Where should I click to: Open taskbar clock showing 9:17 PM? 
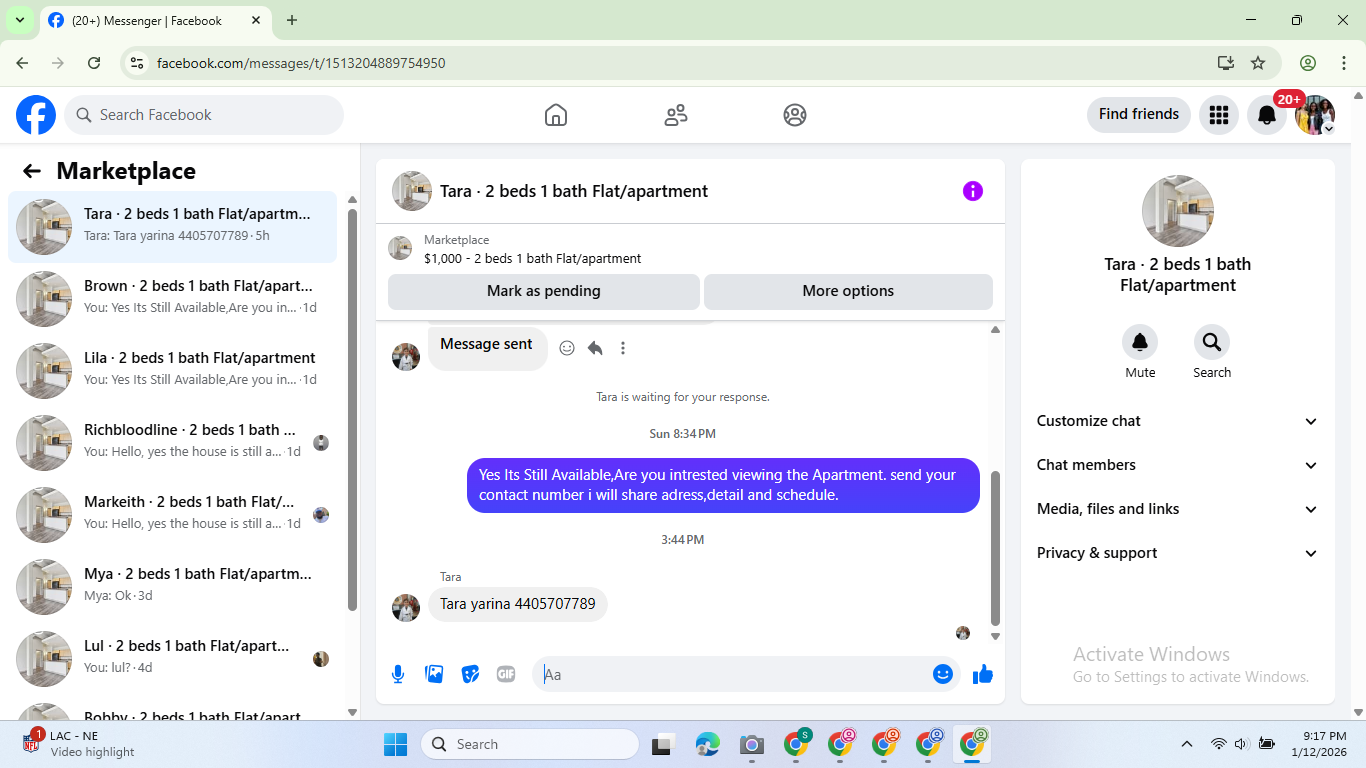tap(1318, 744)
